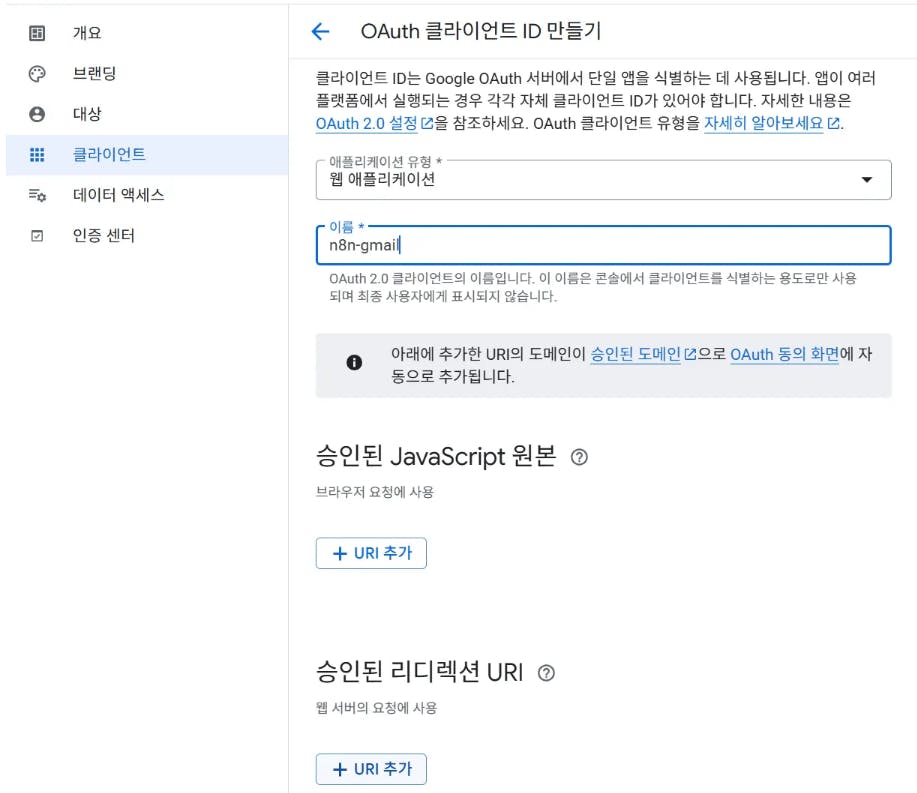
Task: Follow the OAuth 2.0 설정 link
Action: (367, 123)
